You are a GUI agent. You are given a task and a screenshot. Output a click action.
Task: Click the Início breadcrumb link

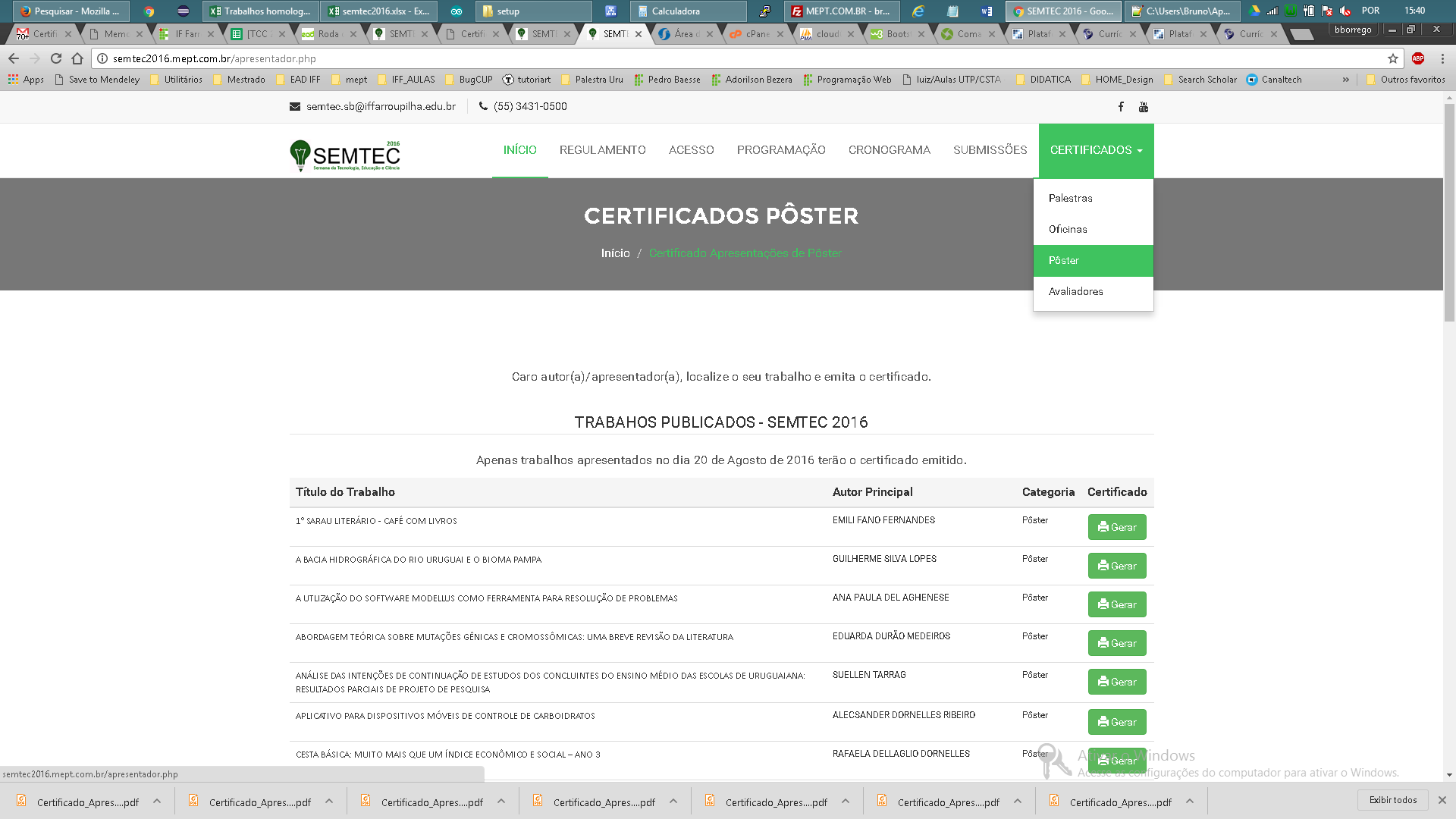click(x=615, y=253)
